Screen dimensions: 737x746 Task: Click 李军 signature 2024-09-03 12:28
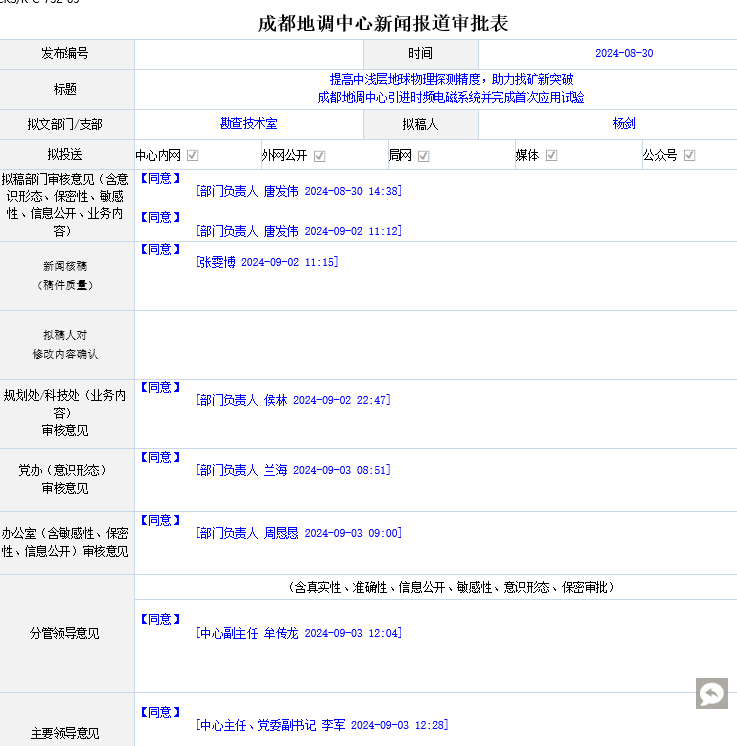tap(322, 725)
